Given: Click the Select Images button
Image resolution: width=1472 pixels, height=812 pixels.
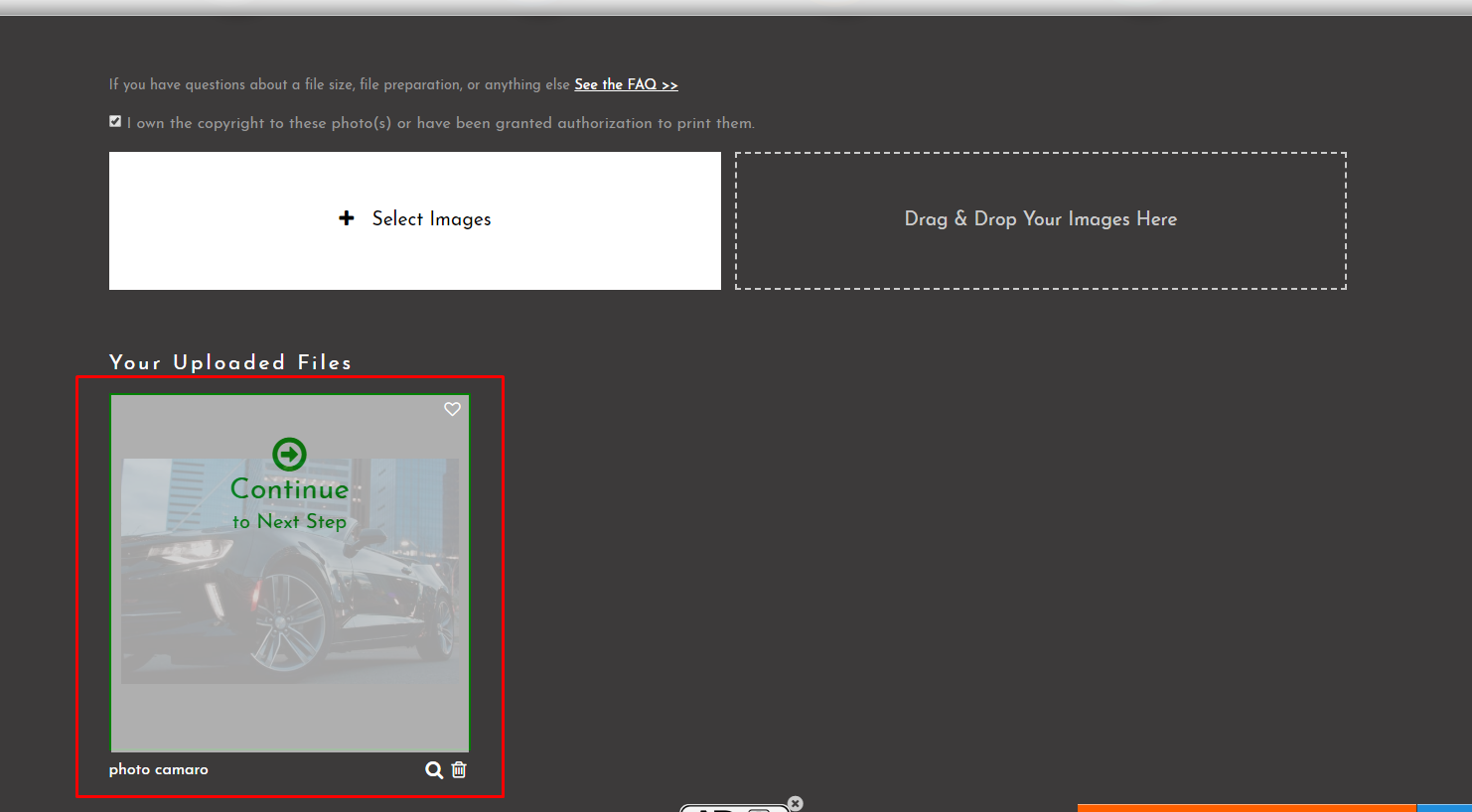Looking at the screenshot, I should pos(414,219).
